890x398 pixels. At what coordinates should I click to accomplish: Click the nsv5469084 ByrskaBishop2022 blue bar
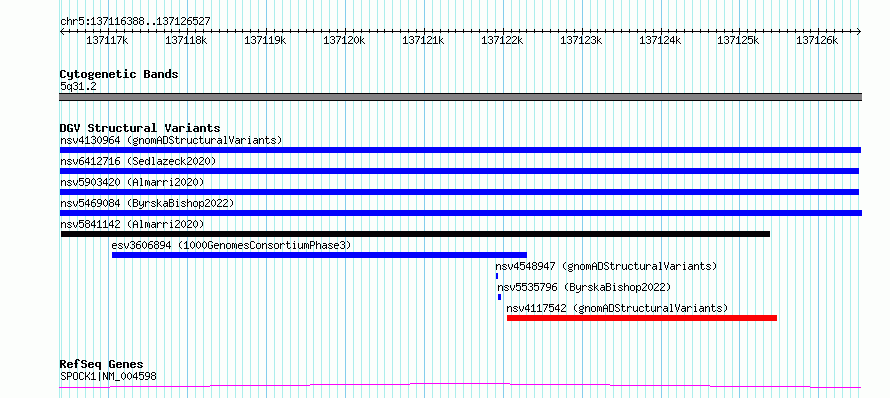[461, 213]
